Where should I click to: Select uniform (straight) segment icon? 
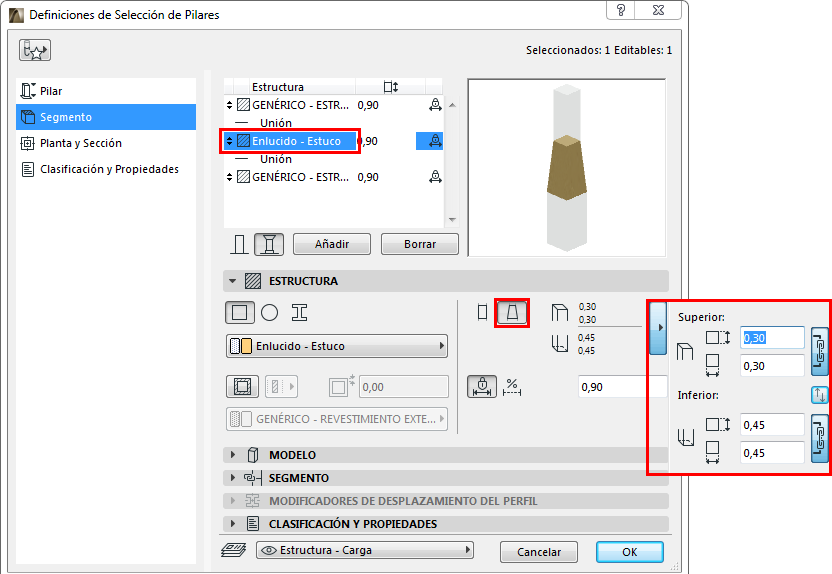tap(482, 312)
